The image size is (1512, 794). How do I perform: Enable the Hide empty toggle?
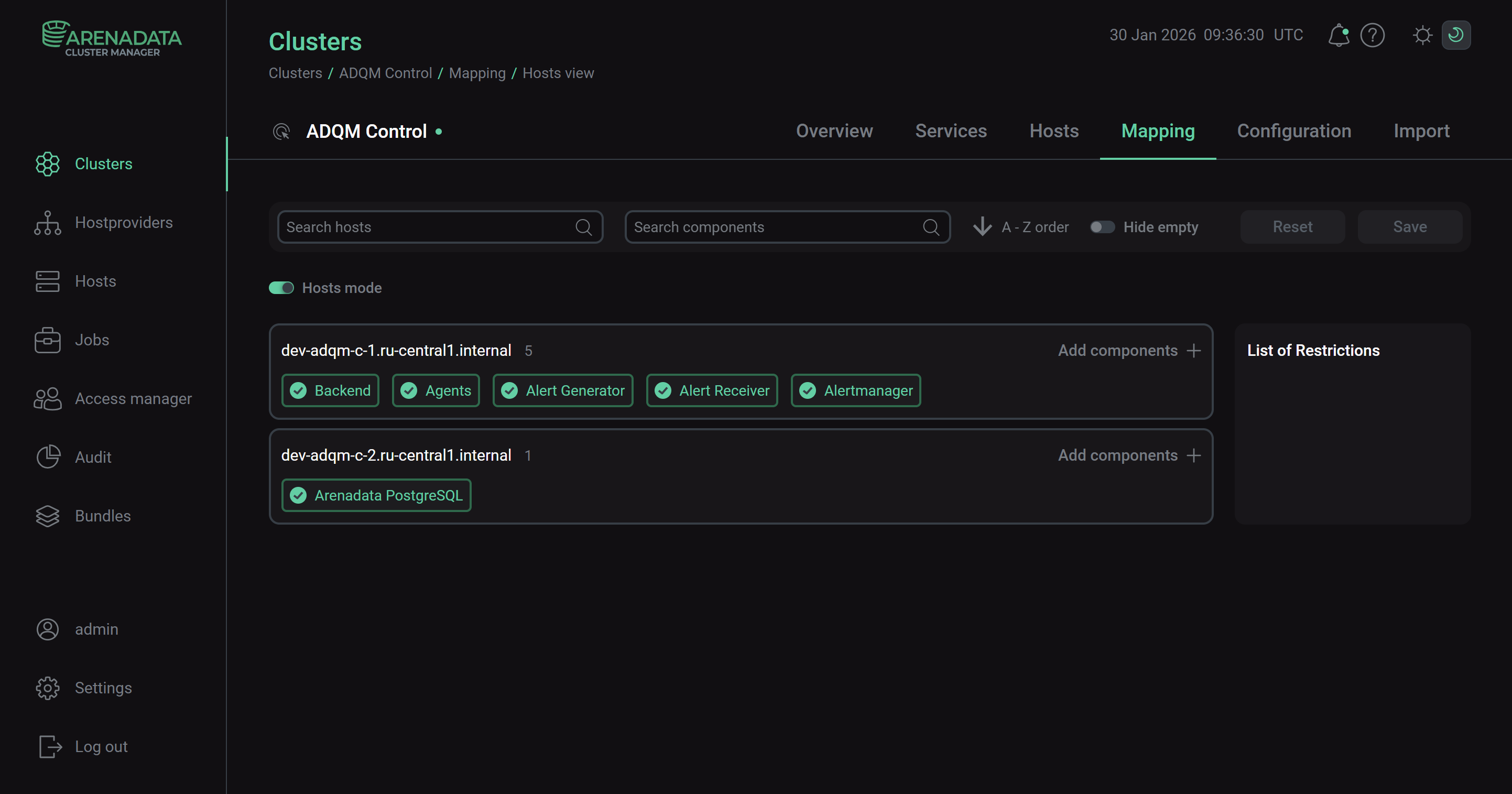click(1102, 227)
